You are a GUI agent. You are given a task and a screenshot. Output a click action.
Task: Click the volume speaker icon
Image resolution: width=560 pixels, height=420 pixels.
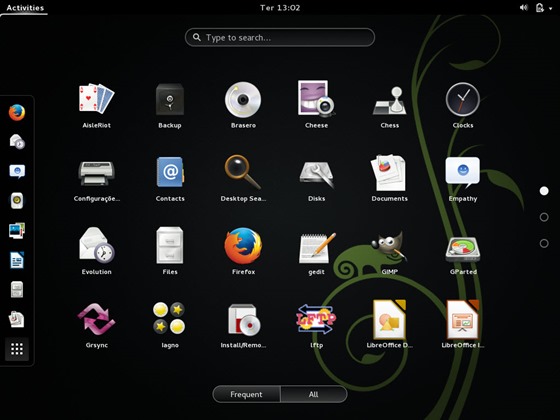pos(524,8)
